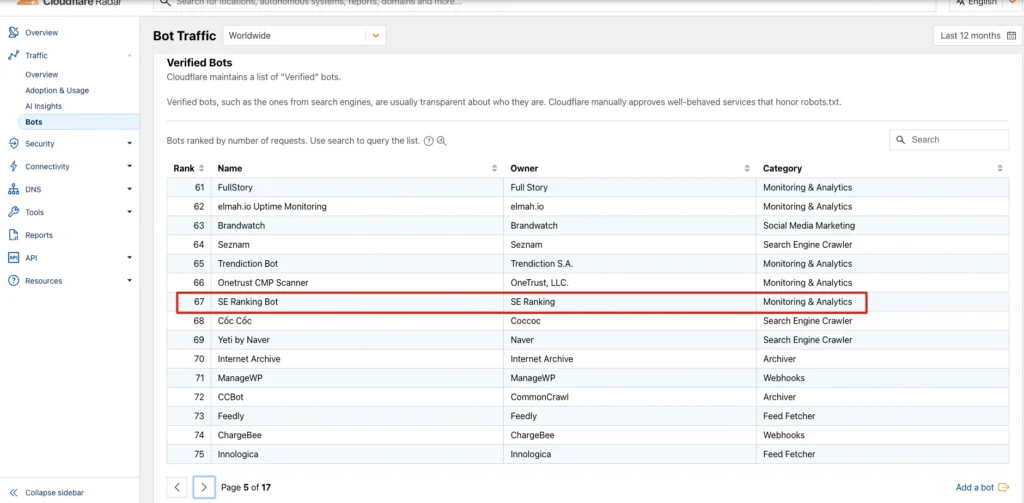Viewport: 1024px width, 503px height.
Task: Click the Reports document icon
Action: [x=13, y=235]
